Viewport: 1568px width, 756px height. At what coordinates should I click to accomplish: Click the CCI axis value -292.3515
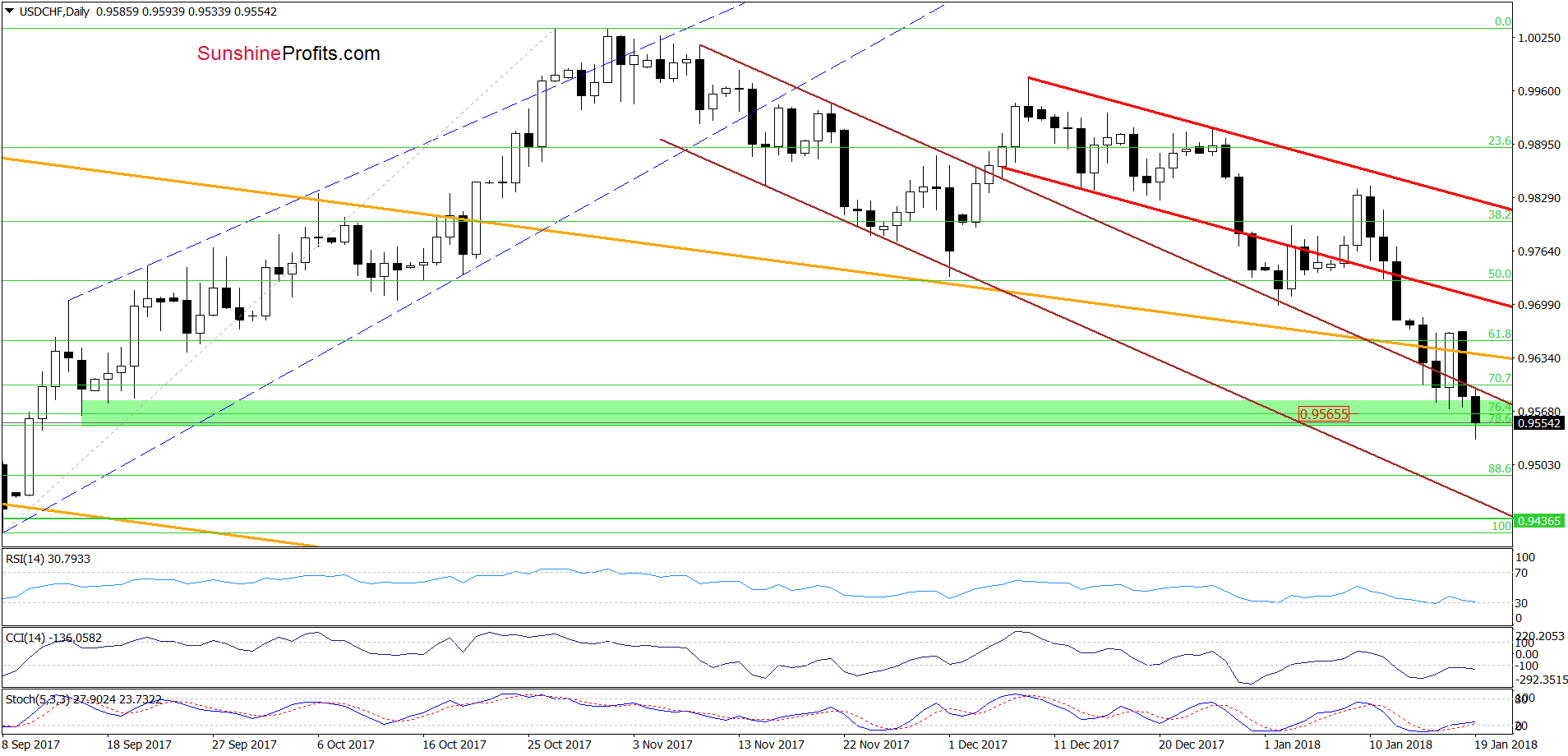[x=1540, y=680]
